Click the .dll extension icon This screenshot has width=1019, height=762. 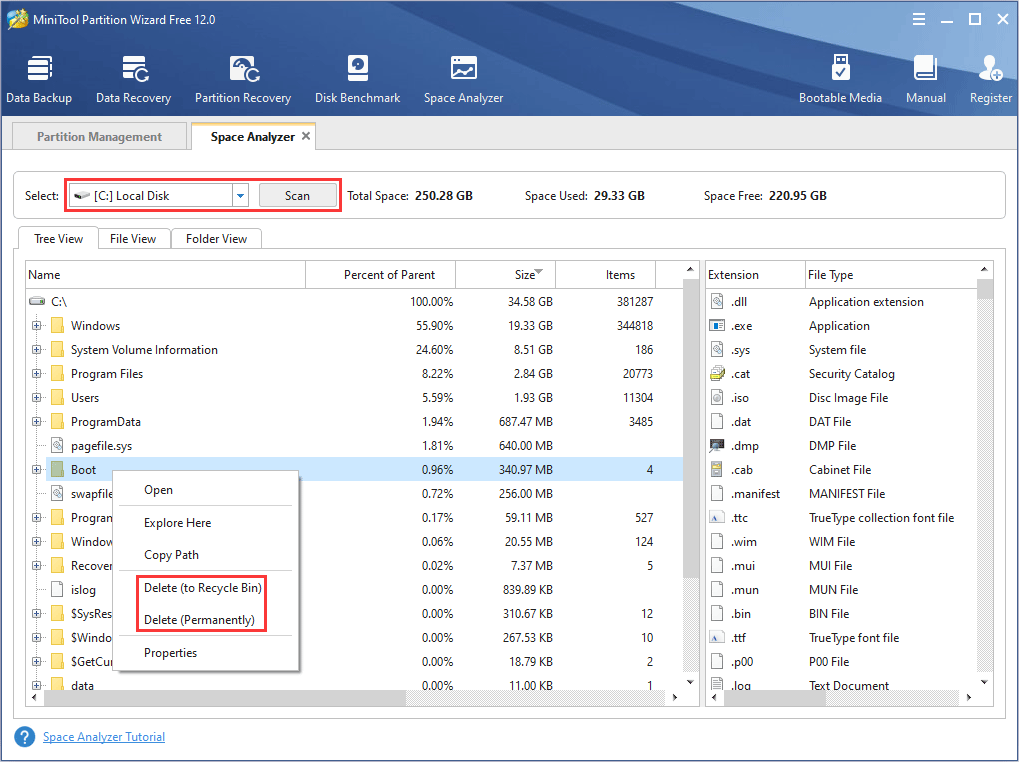(x=717, y=301)
